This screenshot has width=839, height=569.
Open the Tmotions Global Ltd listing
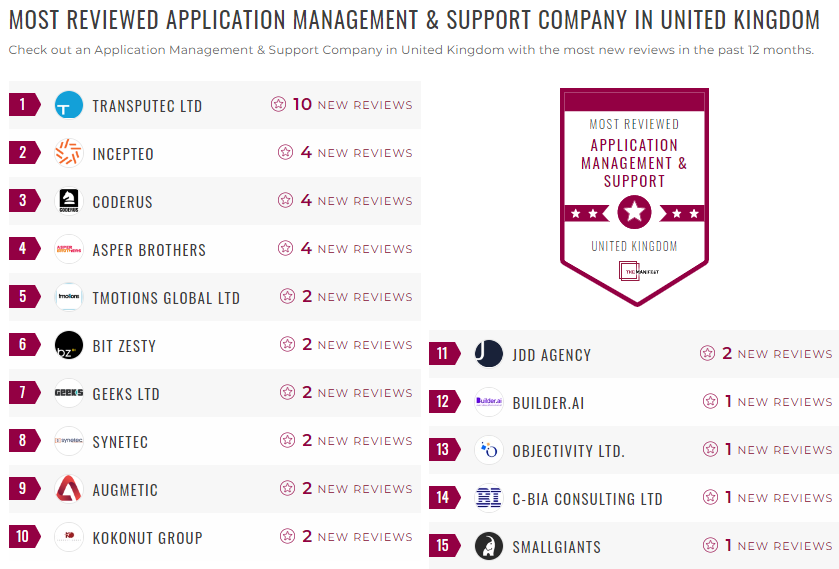coord(166,298)
